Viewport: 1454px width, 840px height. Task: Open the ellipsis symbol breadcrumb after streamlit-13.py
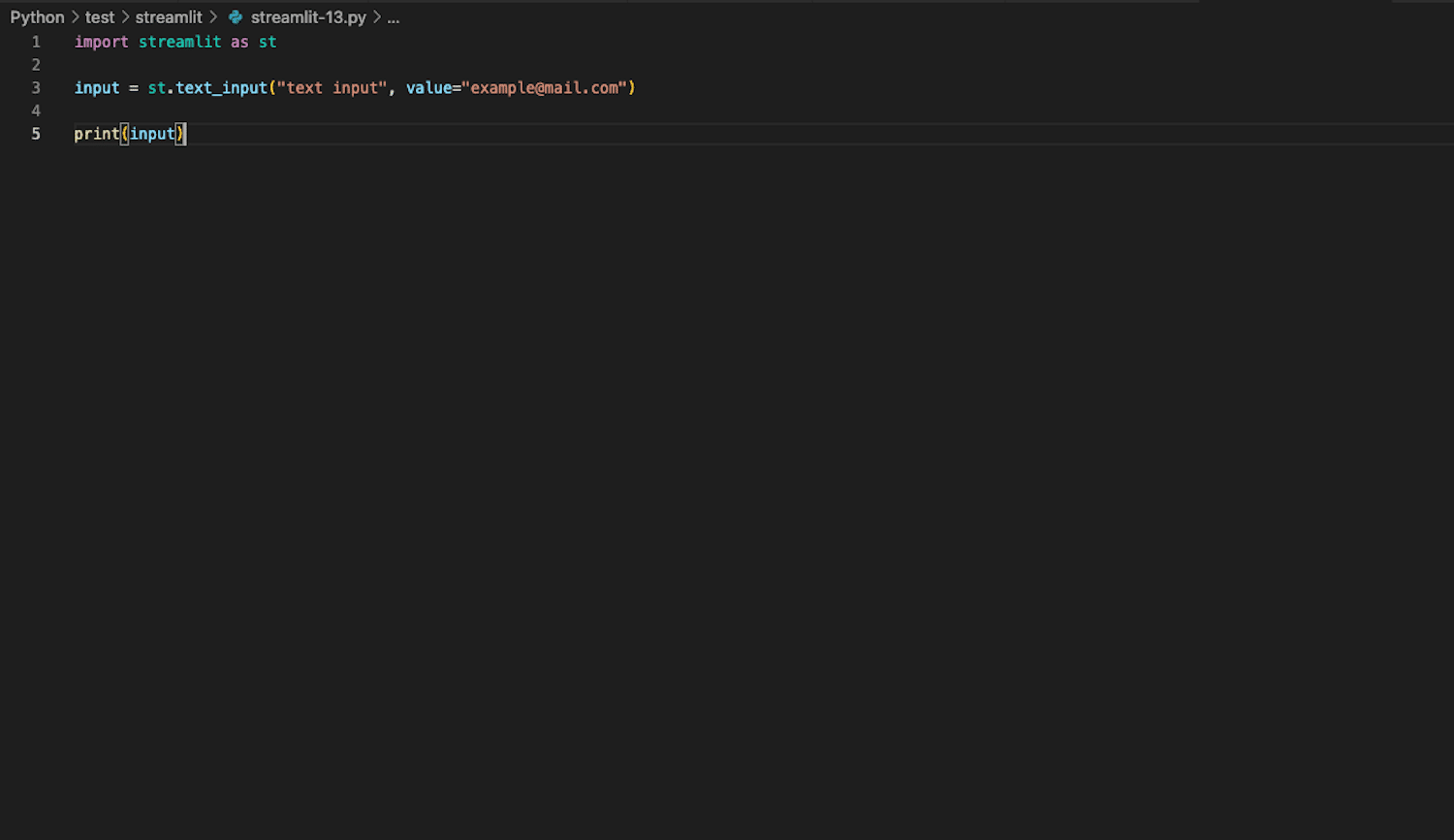(394, 17)
